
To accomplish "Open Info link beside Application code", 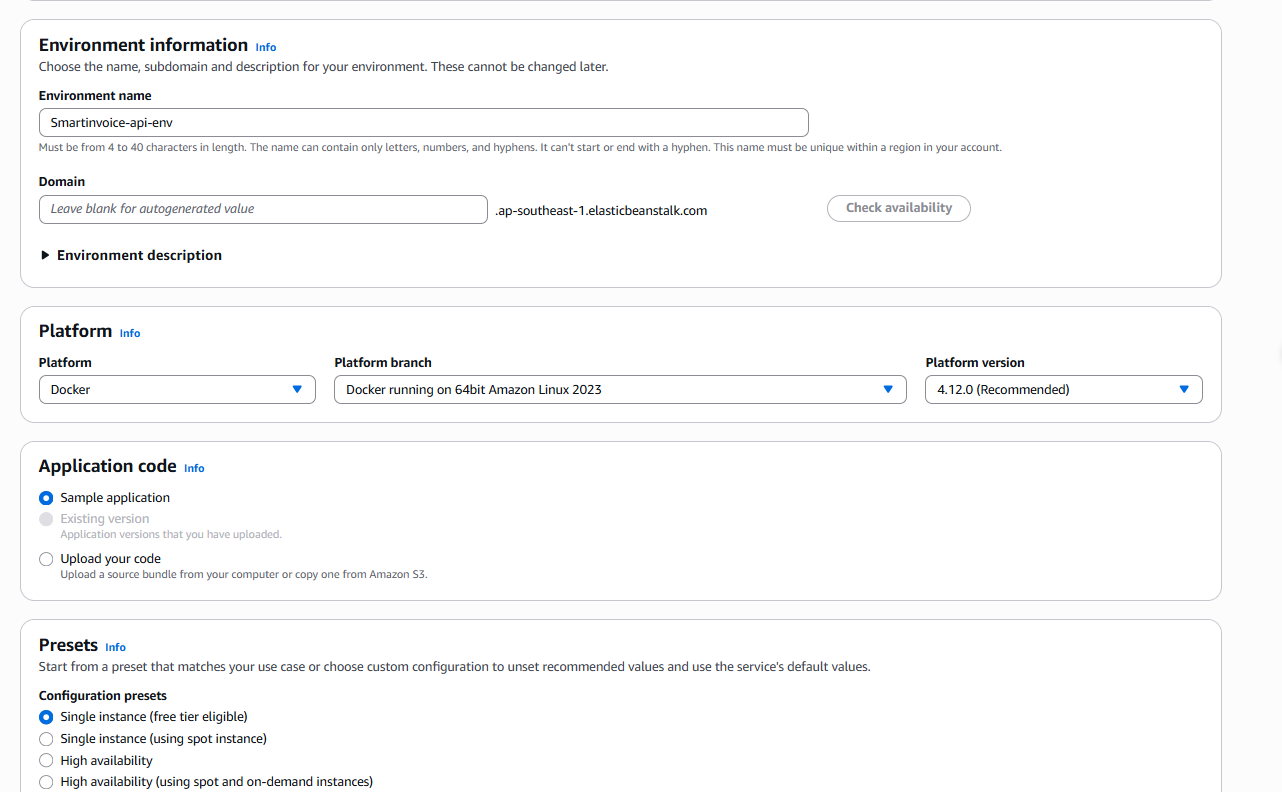I will [x=194, y=468].
